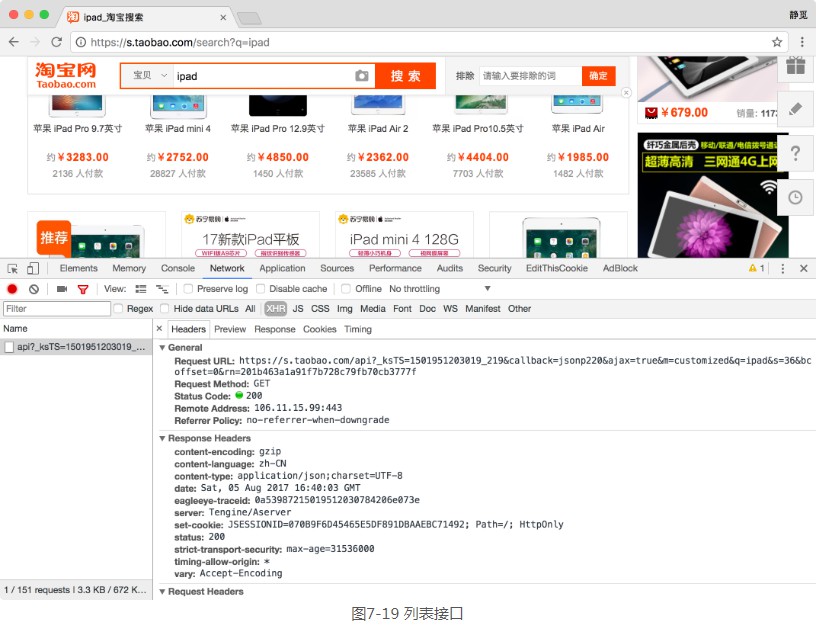Screen dimensions: 816x629
Task: Toggle device toolbar icon in DevTools
Action: (x=32, y=268)
